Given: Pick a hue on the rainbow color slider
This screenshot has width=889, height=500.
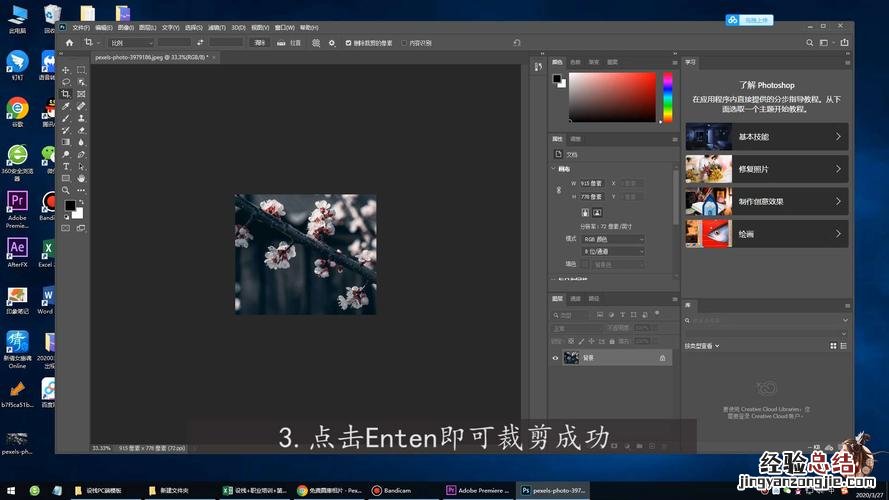Looking at the screenshot, I should click(667, 97).
